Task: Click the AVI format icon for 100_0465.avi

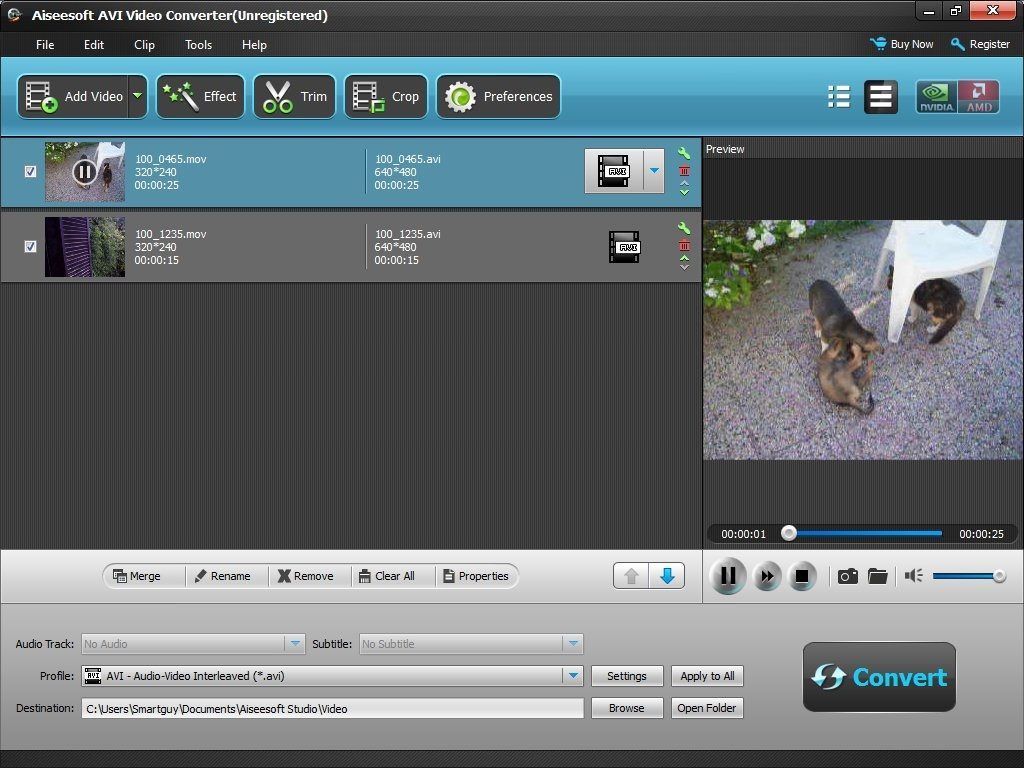Action: (614, 171)
